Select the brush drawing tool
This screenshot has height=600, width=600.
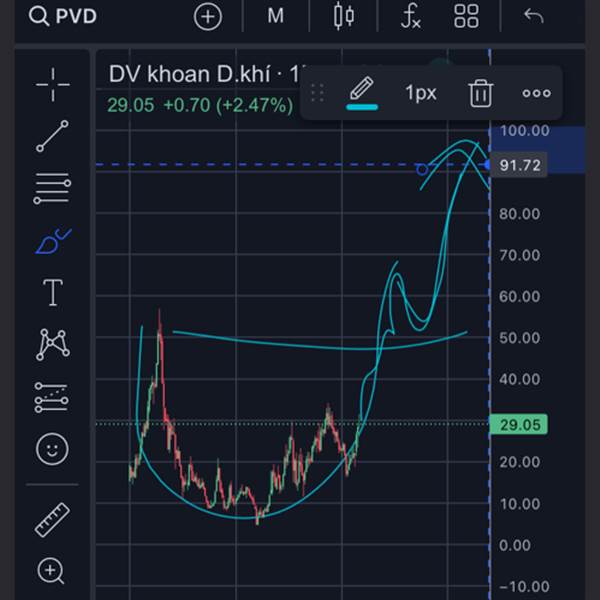tap(52, 241)
